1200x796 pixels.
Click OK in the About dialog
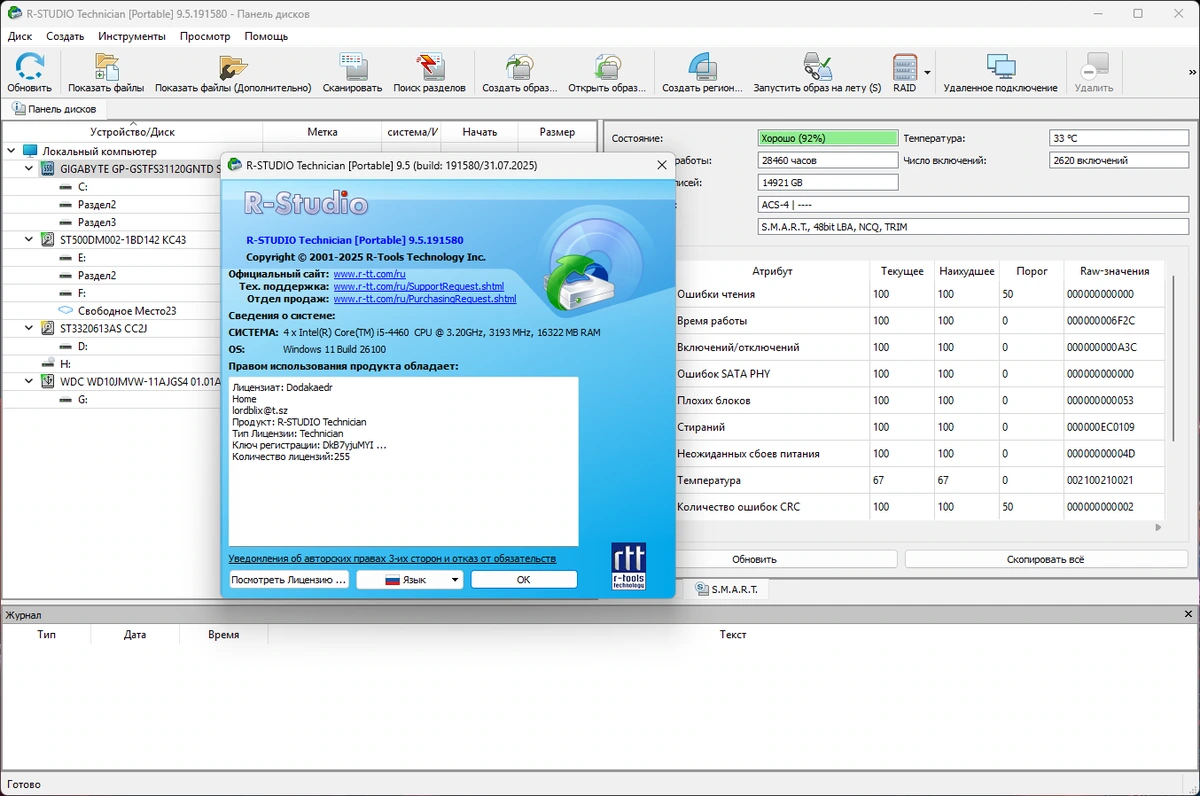point(524,579)
